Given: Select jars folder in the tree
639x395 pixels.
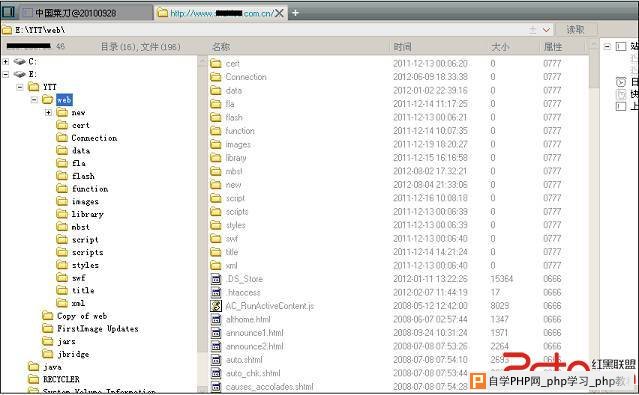Looking at the screenshot, I should coord(66,341).
